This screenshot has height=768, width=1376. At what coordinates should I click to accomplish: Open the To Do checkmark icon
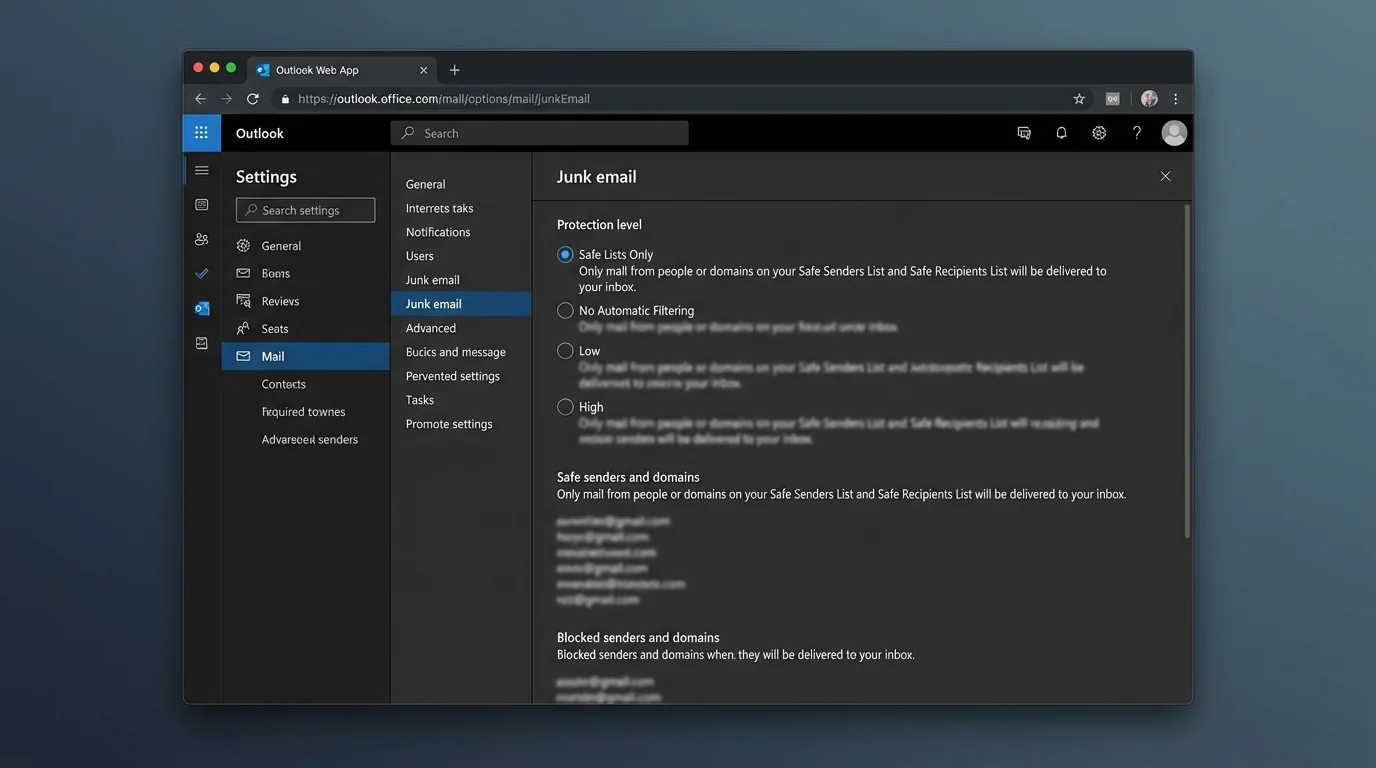201,273
